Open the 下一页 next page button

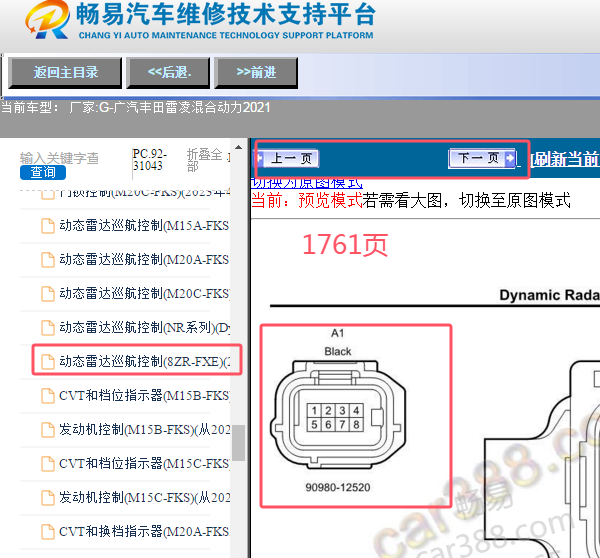(482, 158)
